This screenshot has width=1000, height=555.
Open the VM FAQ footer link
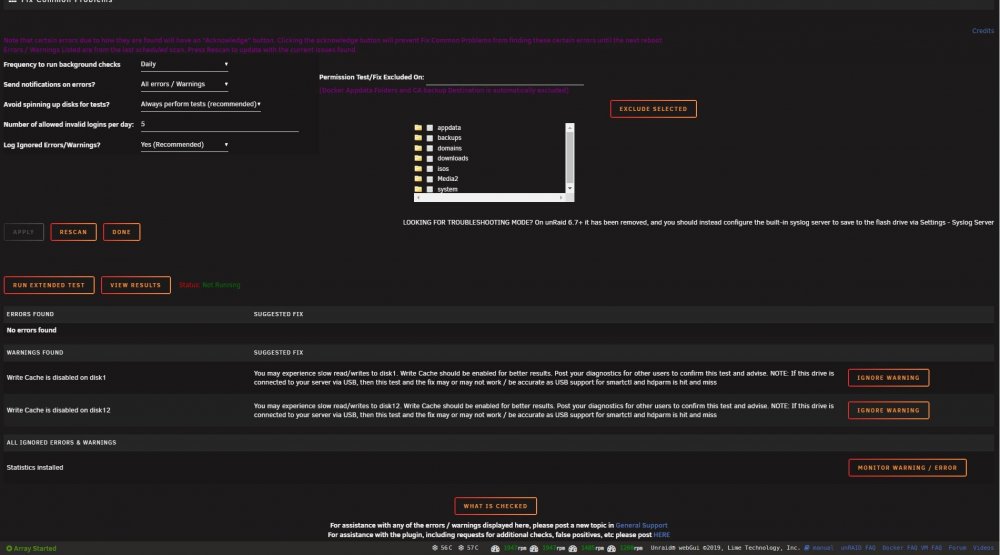931,548
